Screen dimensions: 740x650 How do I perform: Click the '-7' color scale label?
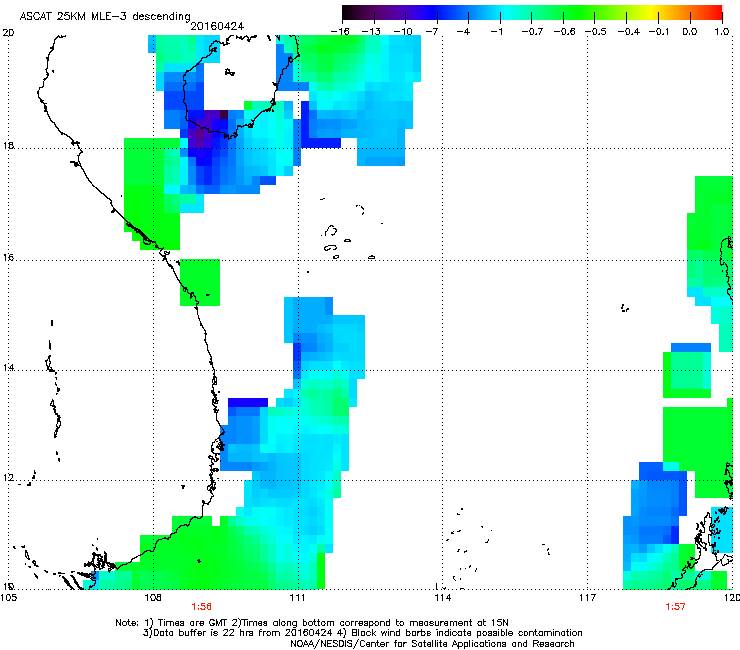tap(432, 32)
